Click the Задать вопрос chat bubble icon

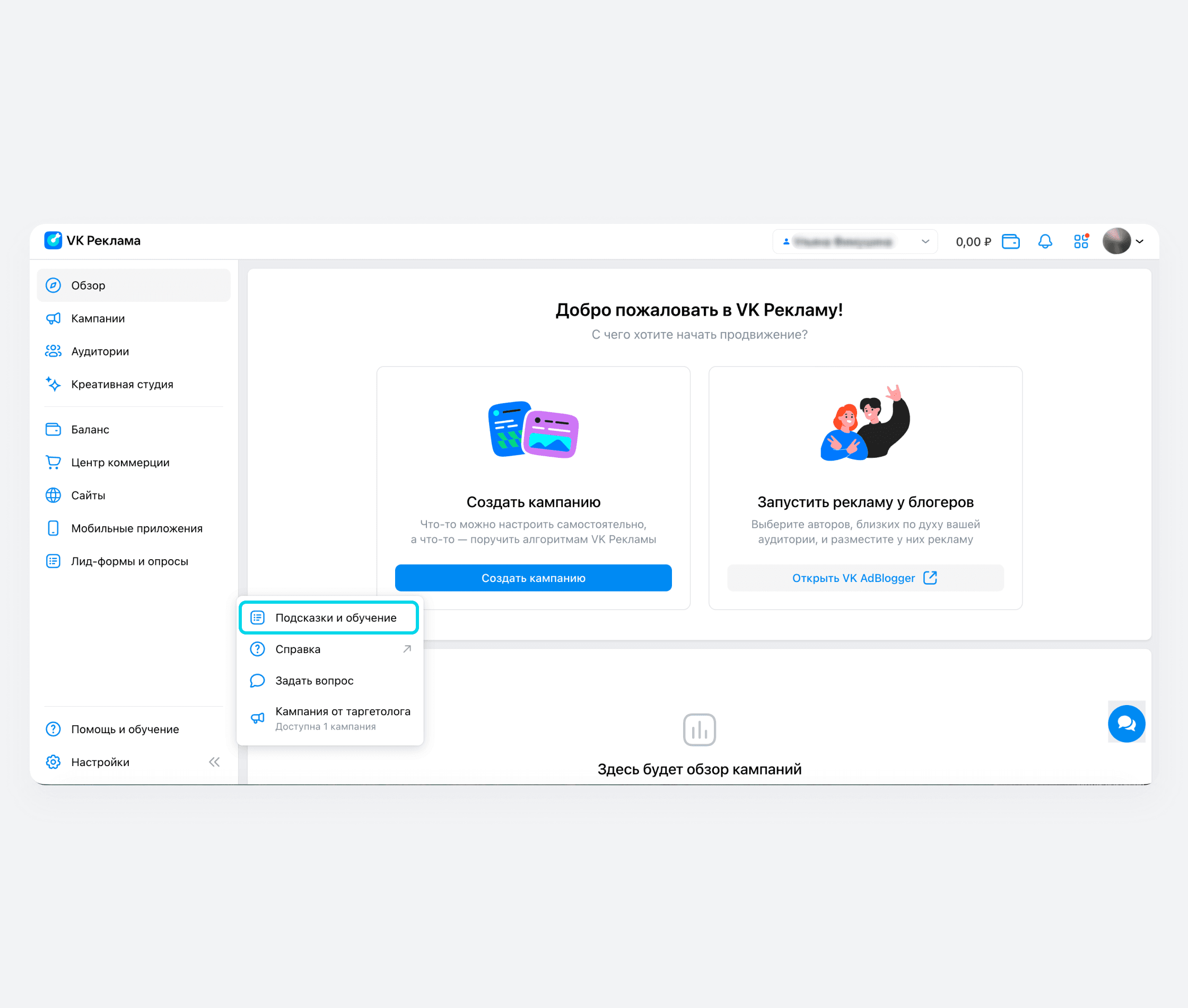click(258, 681)
